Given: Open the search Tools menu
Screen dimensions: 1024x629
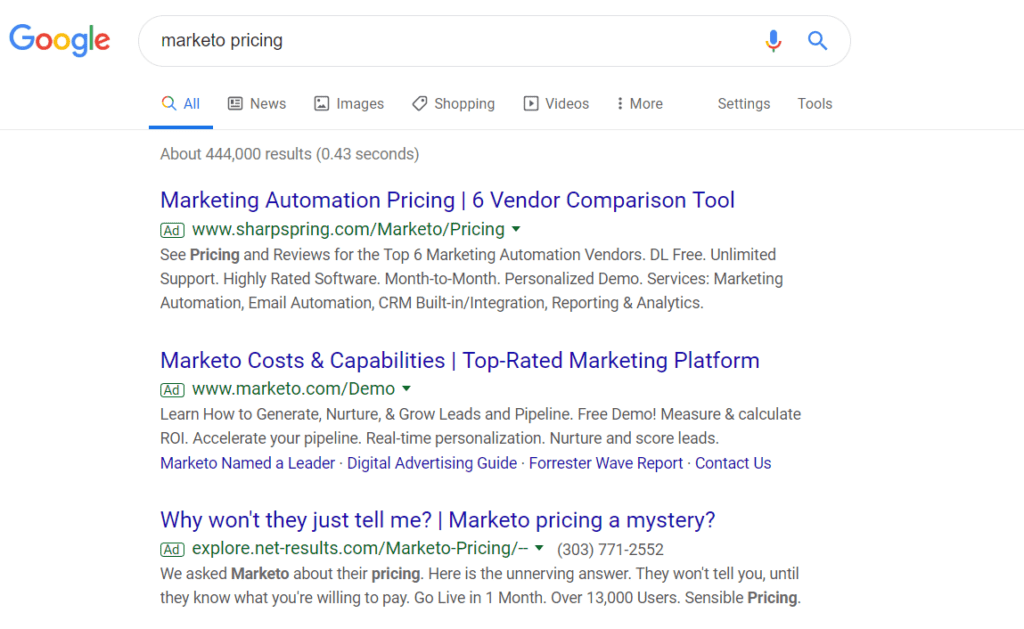Looking at the screenshot, I should coord(814,103).
